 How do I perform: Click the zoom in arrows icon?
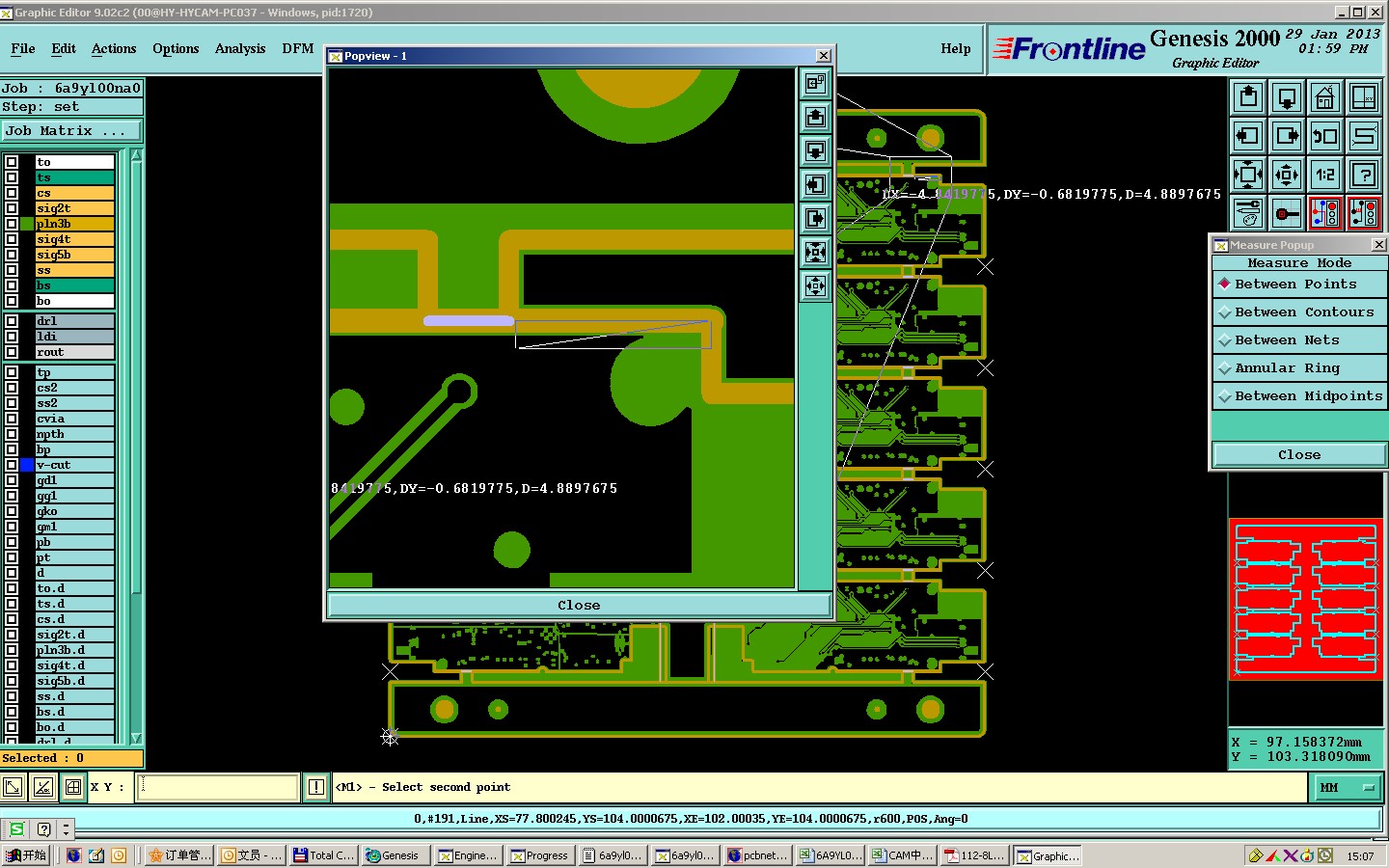tap(1248, 175)
